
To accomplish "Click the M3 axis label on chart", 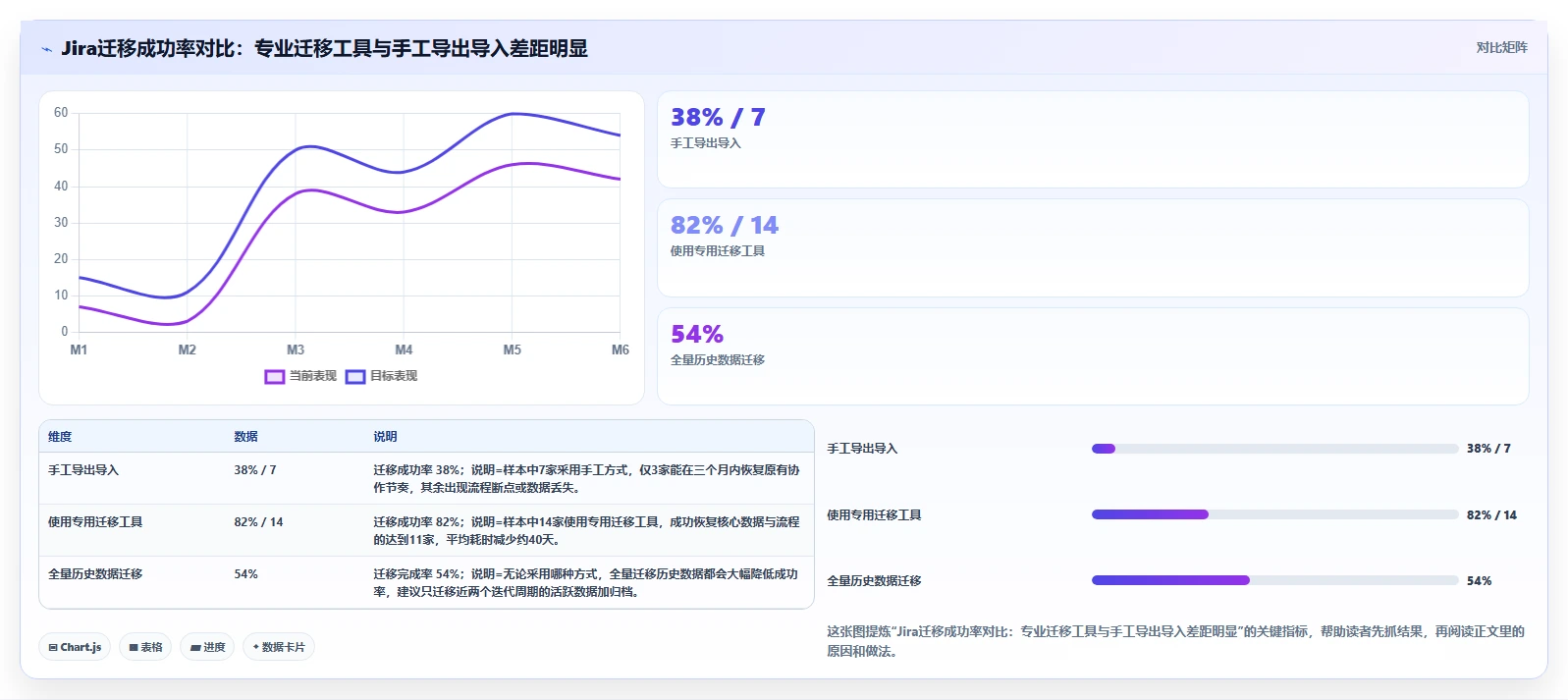I will (296, 350).
